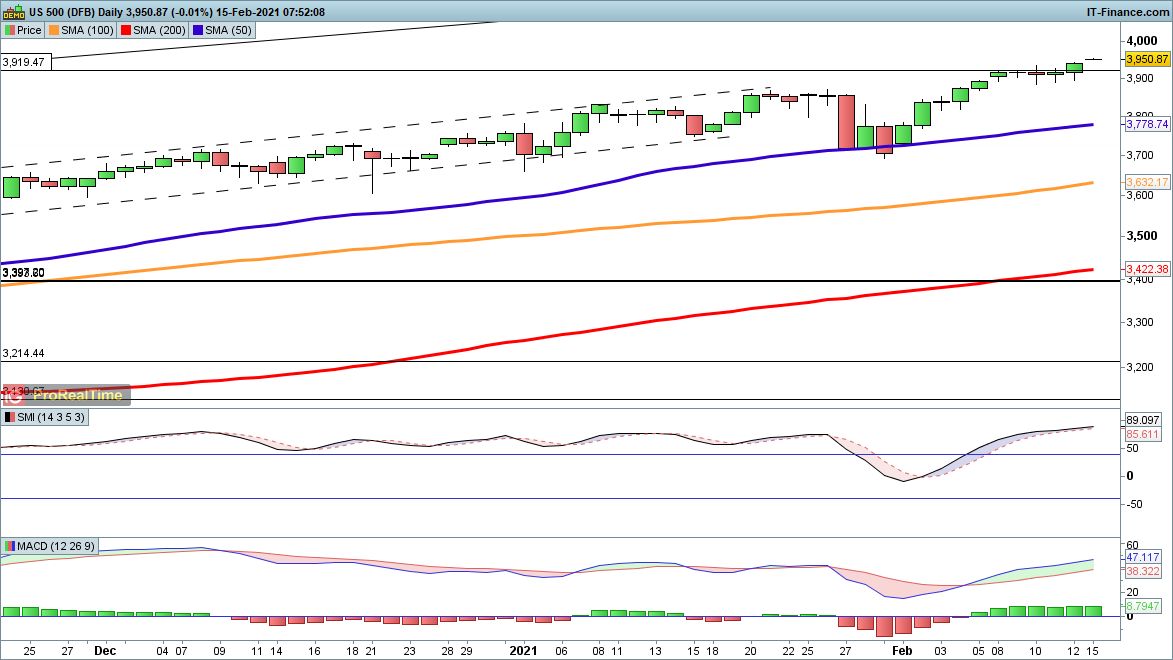Select the 3,919.47 horizontal line label
The width and height of the screenshot is (1173, 660).
pos(24,62)
